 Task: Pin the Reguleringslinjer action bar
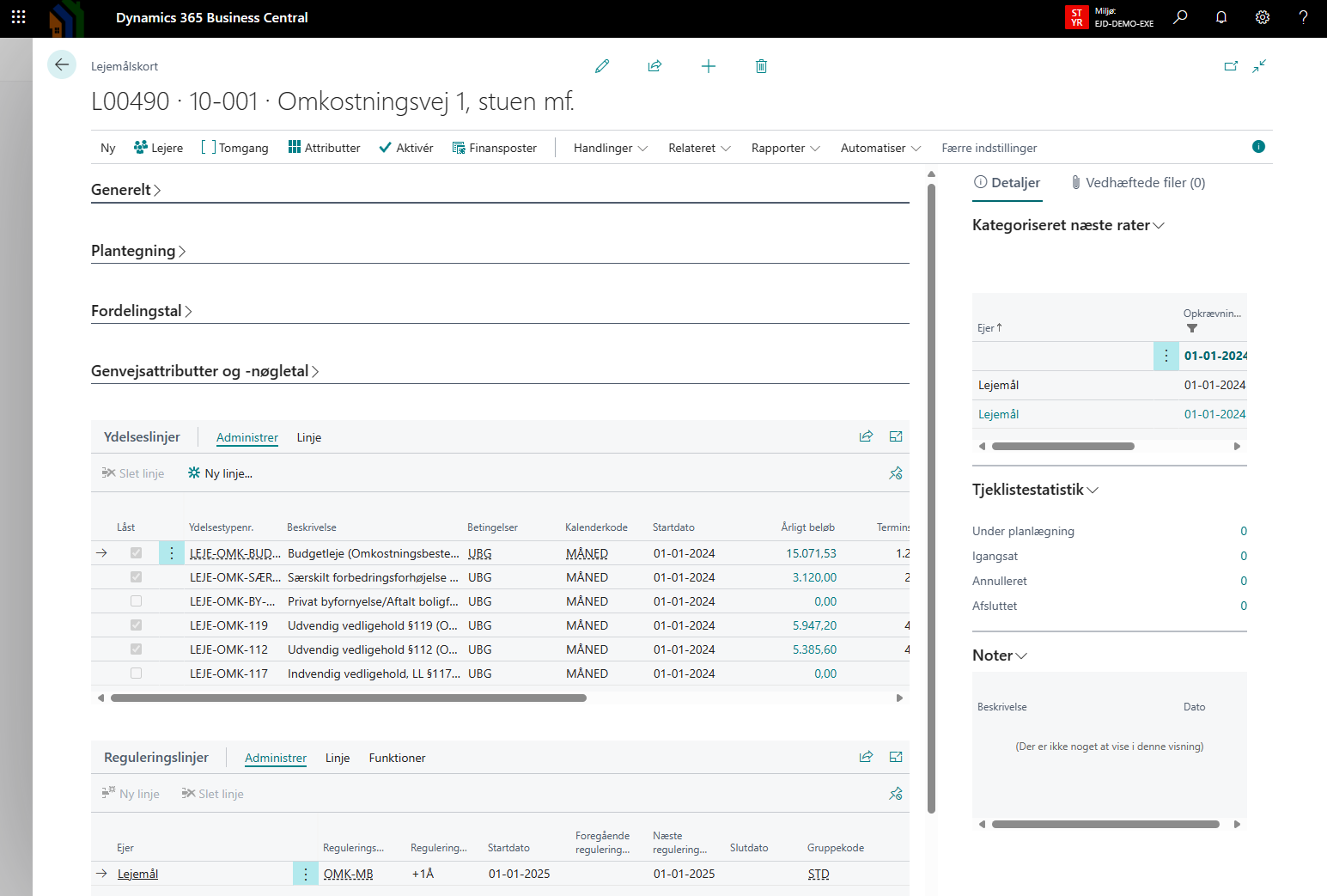(896, 794)
